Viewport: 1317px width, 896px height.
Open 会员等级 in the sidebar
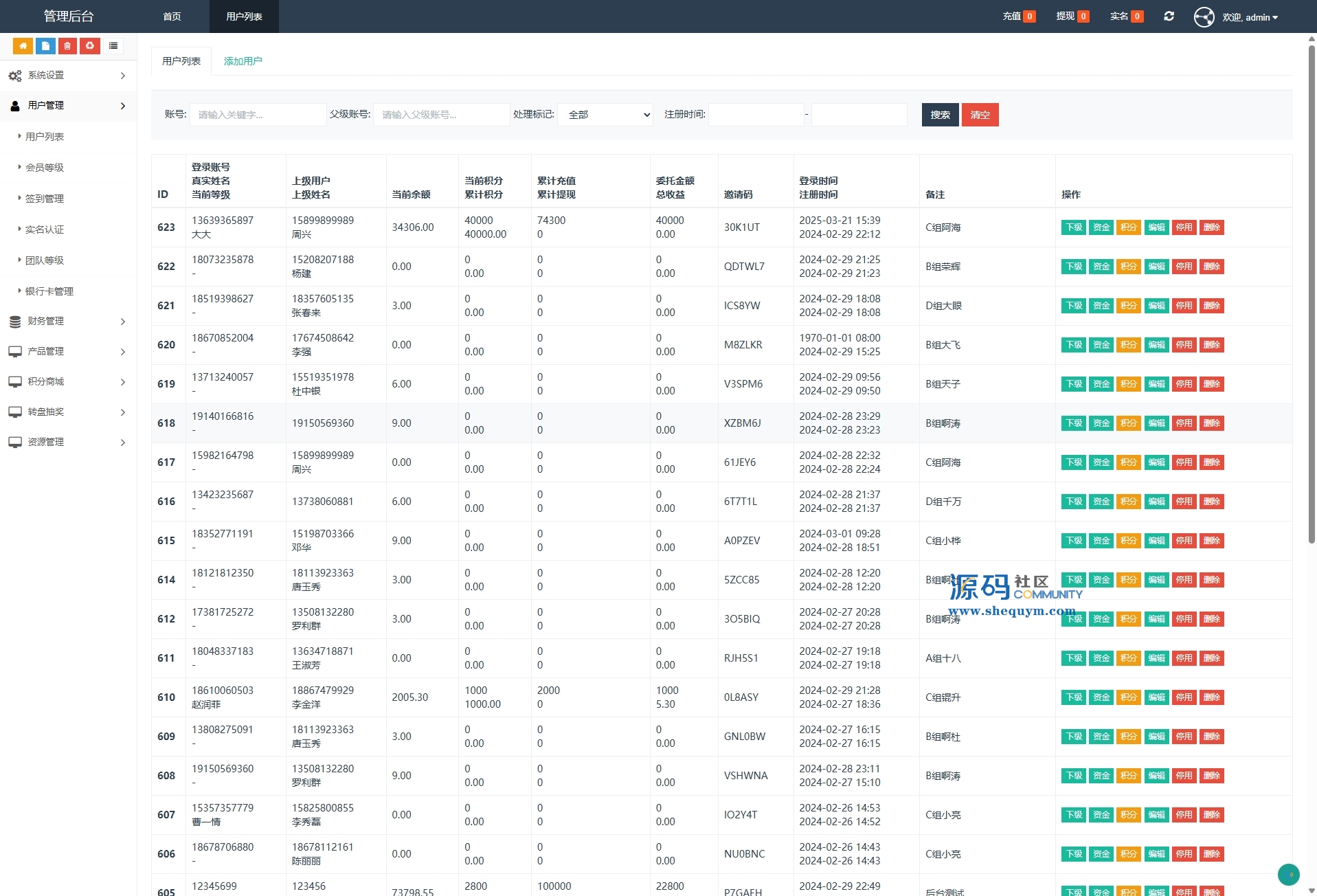45,168
